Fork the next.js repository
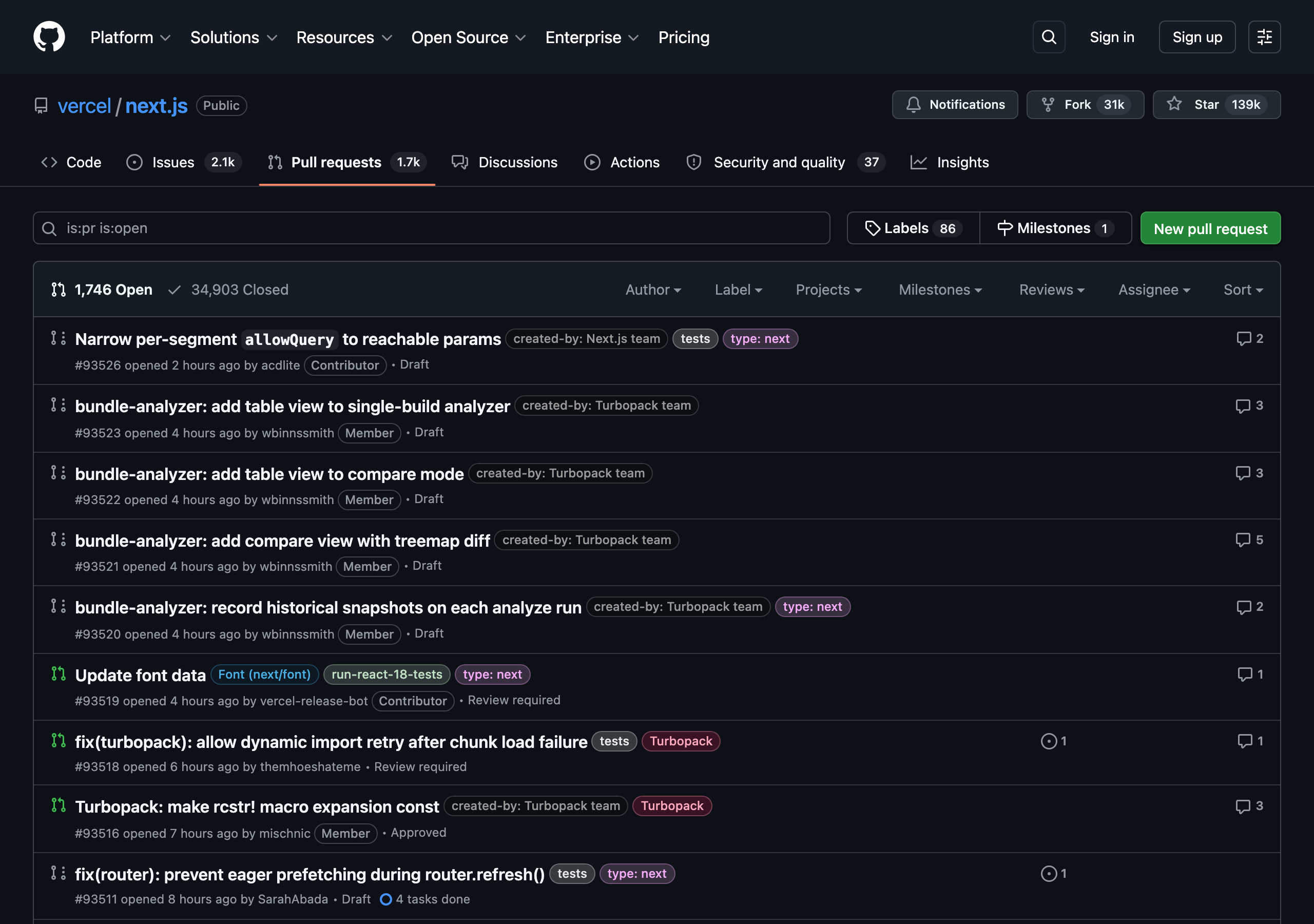This screenshot has height=924, width=1314. pos(1085,105)
